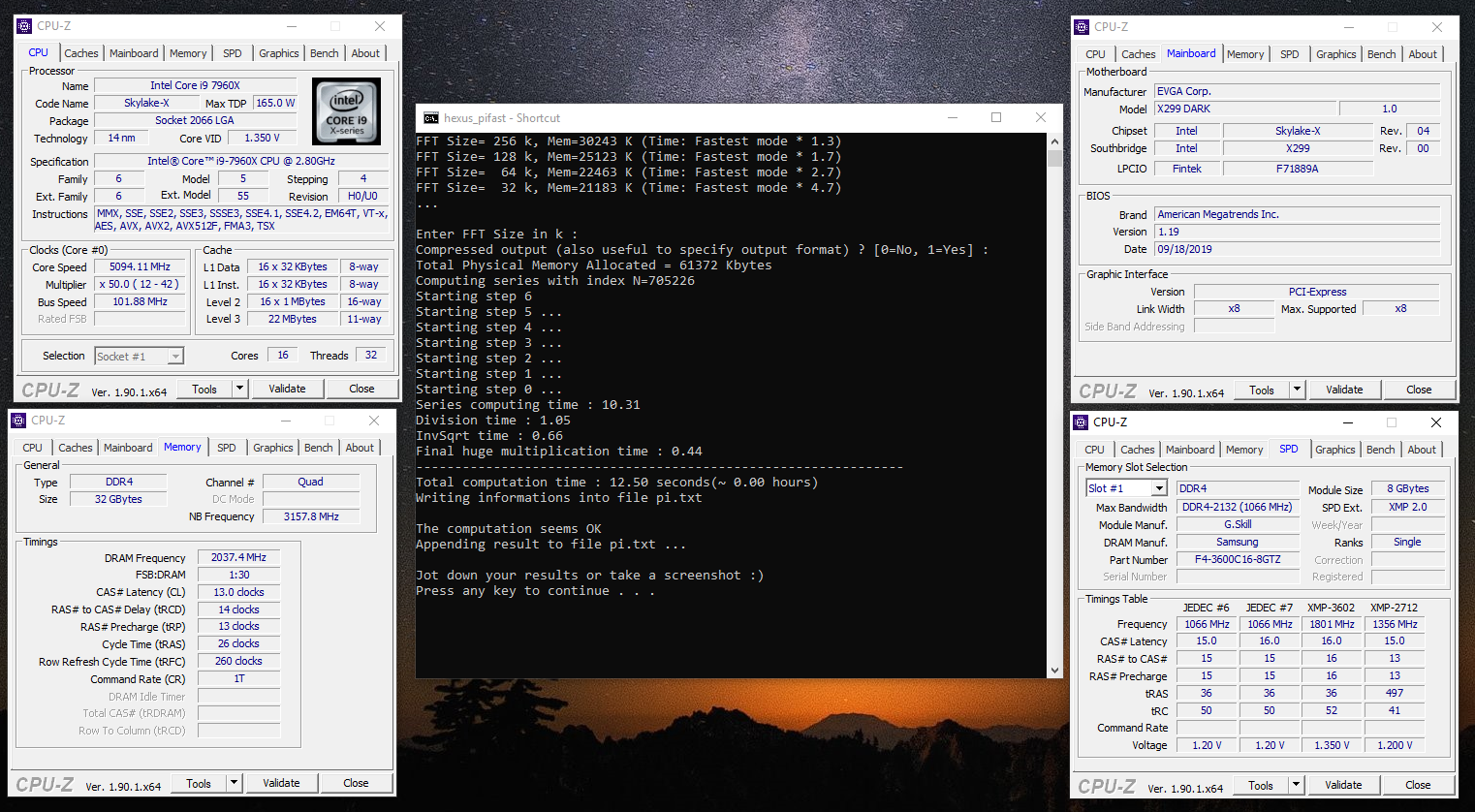
Task: Click the console vertical scrollbar thumb
Action: click(1054, 158)
